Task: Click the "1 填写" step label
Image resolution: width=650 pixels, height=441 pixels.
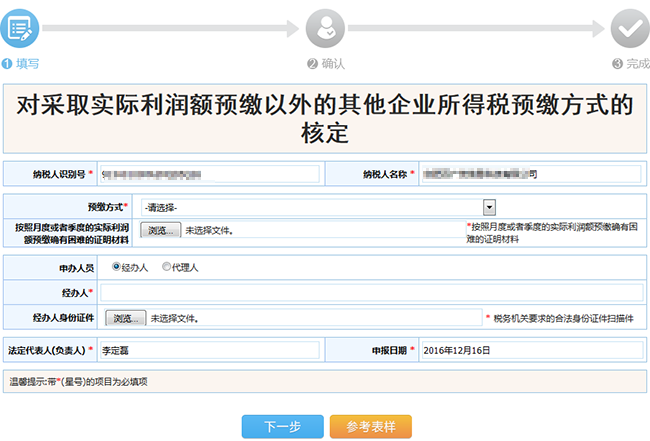Action: pyautogui.click(x=21, y=63)
